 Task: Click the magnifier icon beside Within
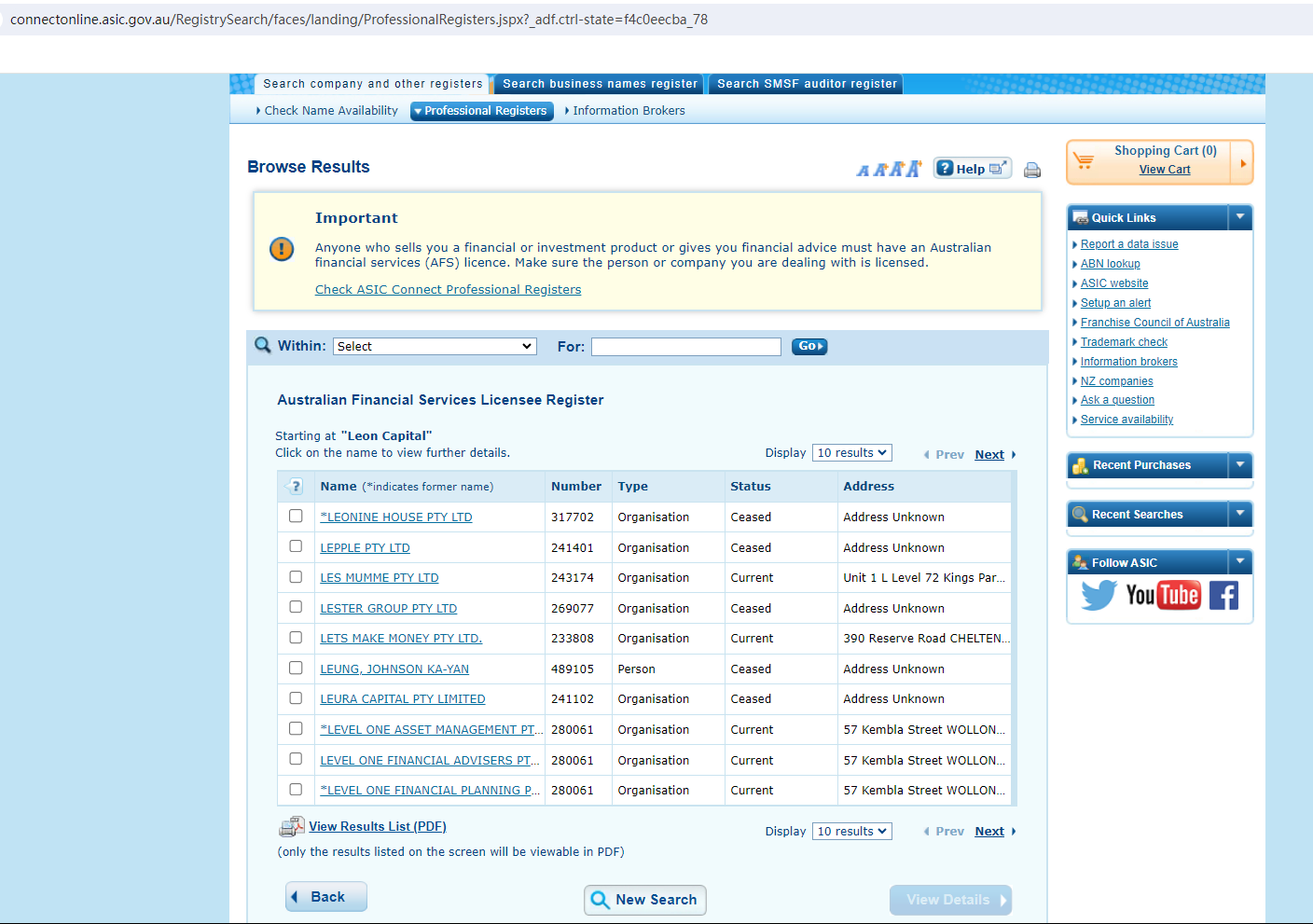pos(263,345)
